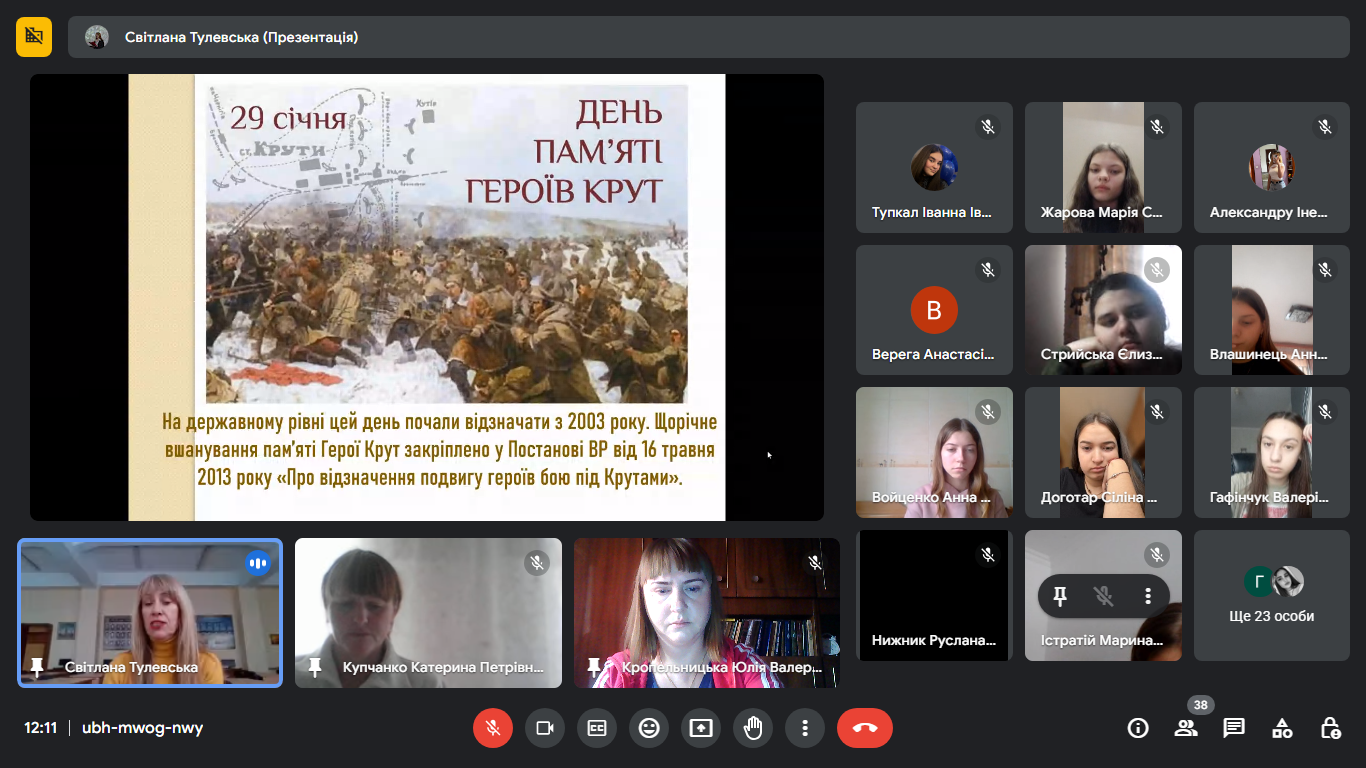The image size is (1366, 768).
Task: Click pin icon on Світлана Тулевська's tile
Action: click(37, 666)
